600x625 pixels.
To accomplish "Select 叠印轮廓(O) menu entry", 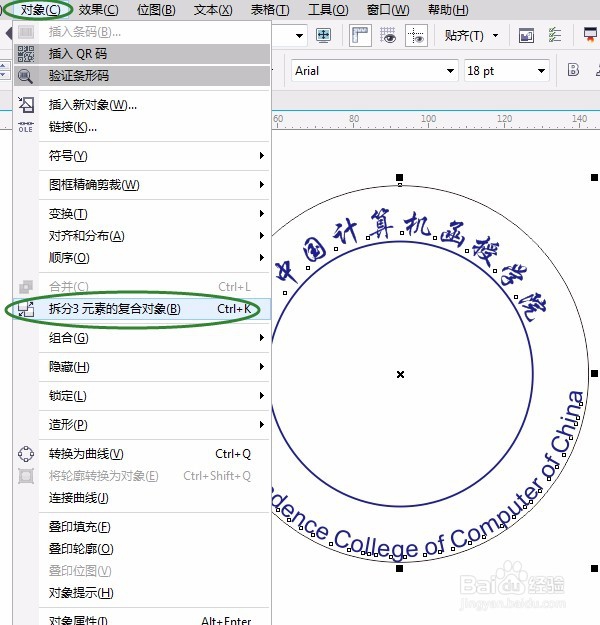I will pyautogui.click(x=142, y=549).
